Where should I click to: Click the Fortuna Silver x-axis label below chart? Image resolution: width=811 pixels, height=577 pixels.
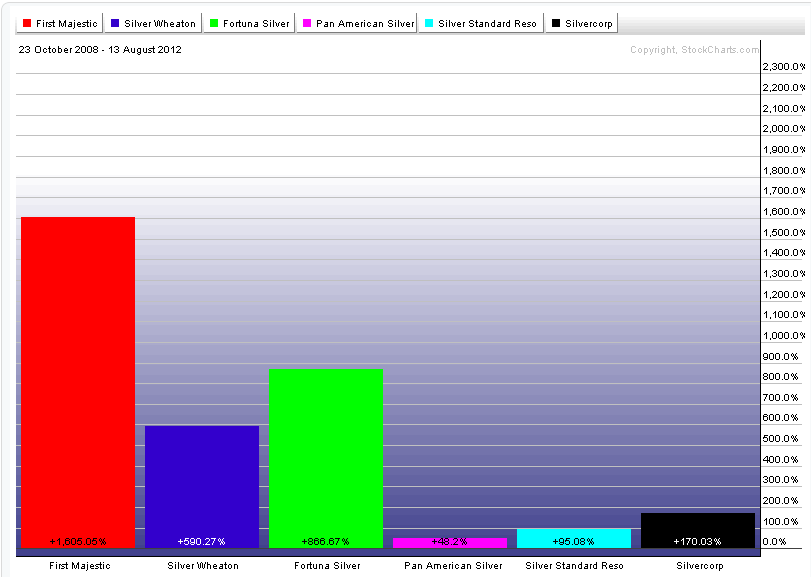point(326,566)
